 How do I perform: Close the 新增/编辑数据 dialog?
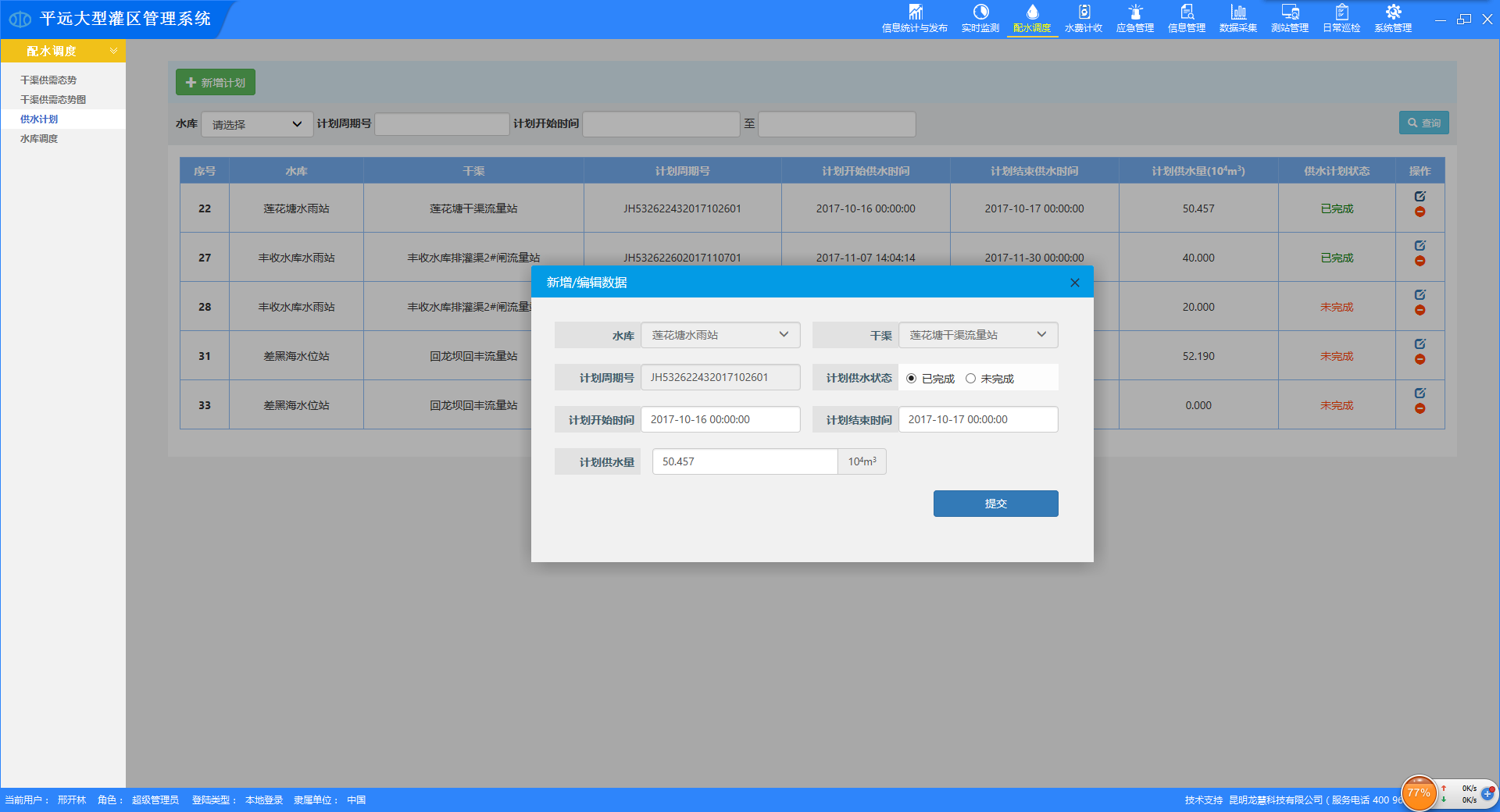tap(1075, 283)
